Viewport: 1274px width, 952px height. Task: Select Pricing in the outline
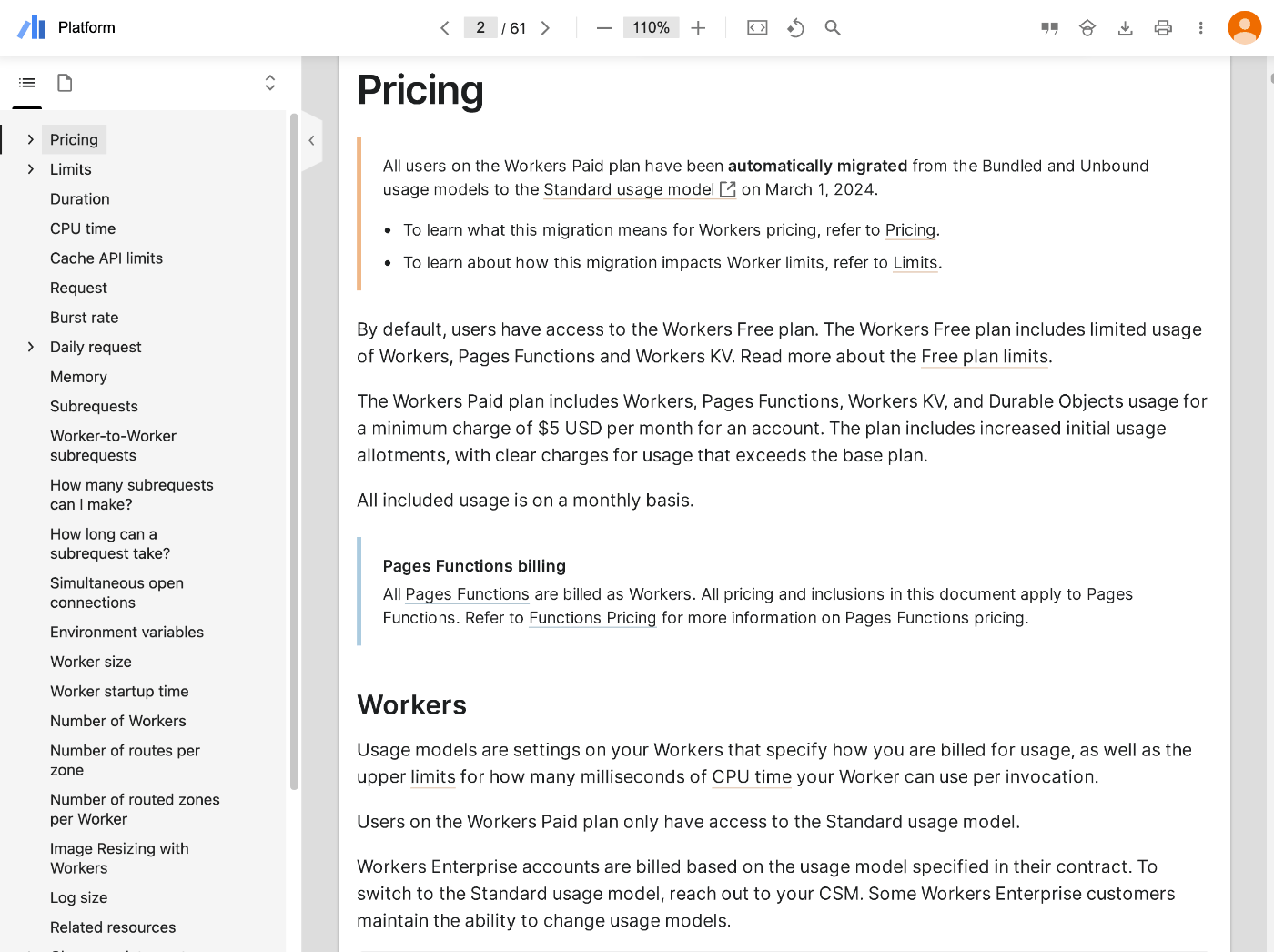pyautogui.click(x=74, y=139)
